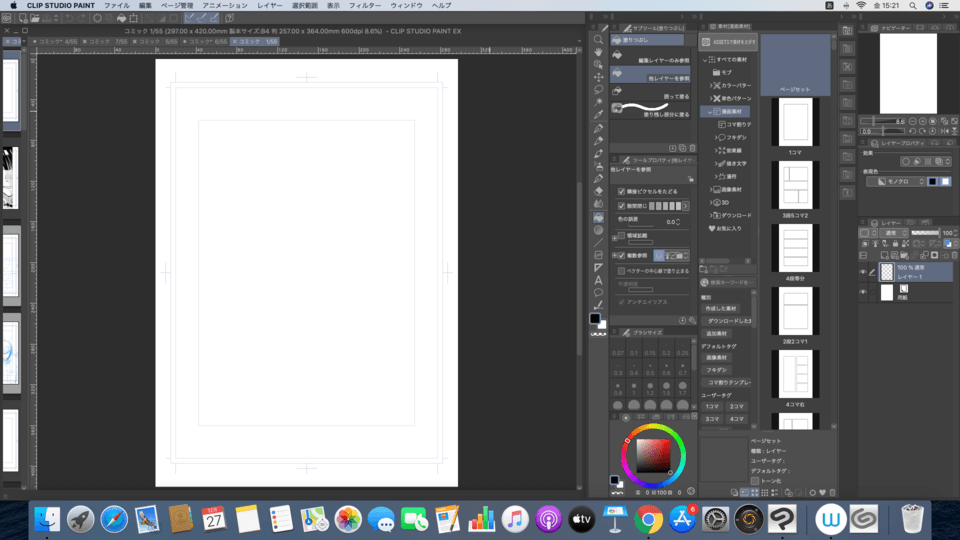
Task: Select the Text tool
Action: (x=598, y=279)
